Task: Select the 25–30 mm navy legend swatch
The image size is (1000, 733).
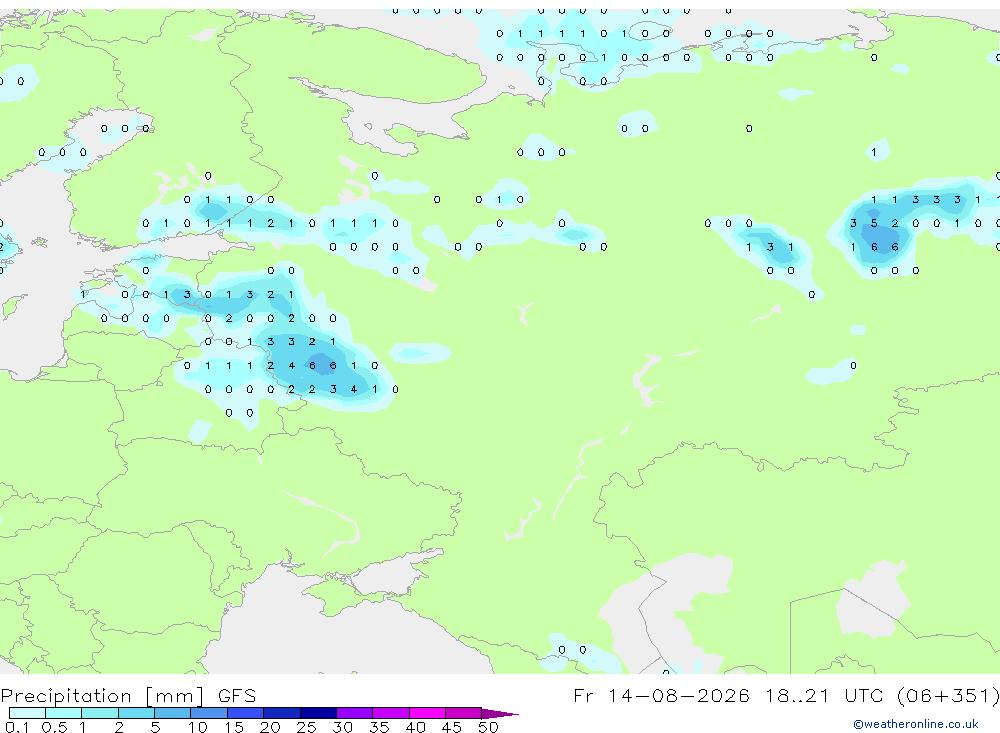Action: pyautogui.click(x=318, y=713)
